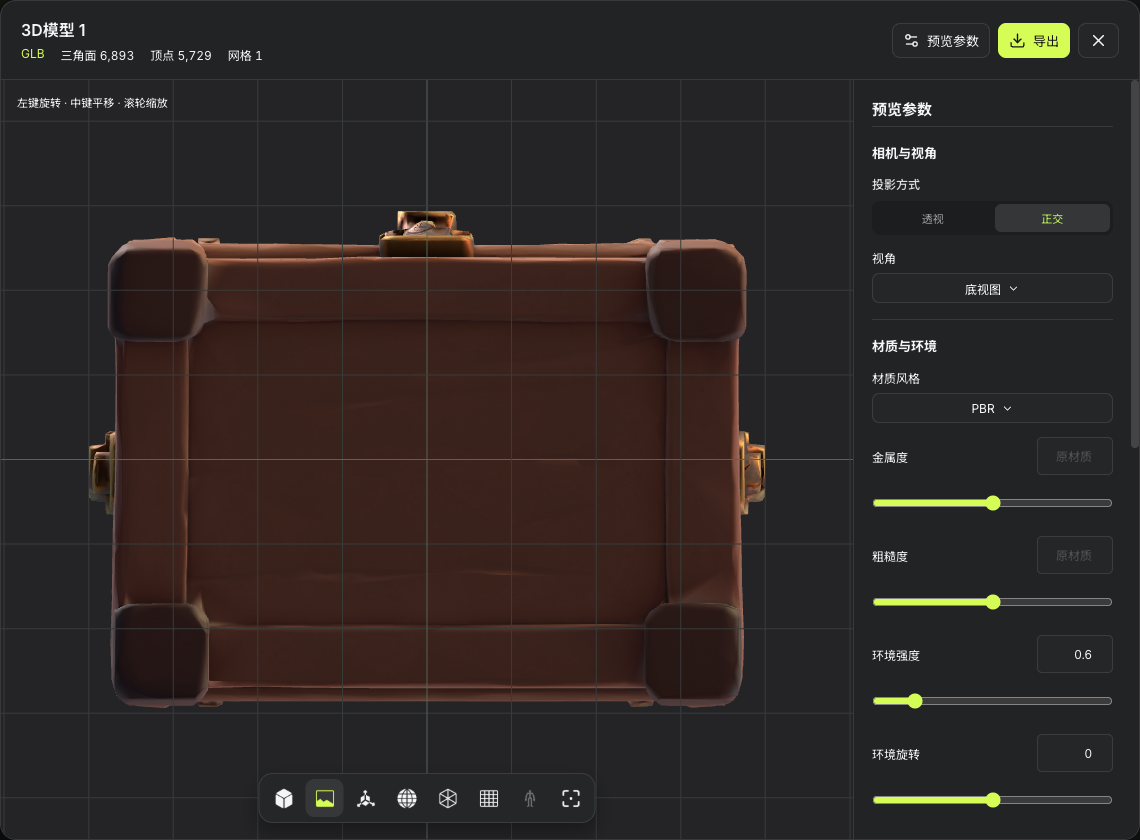Click the focus frame recenter icon

(x=571, y=799)
